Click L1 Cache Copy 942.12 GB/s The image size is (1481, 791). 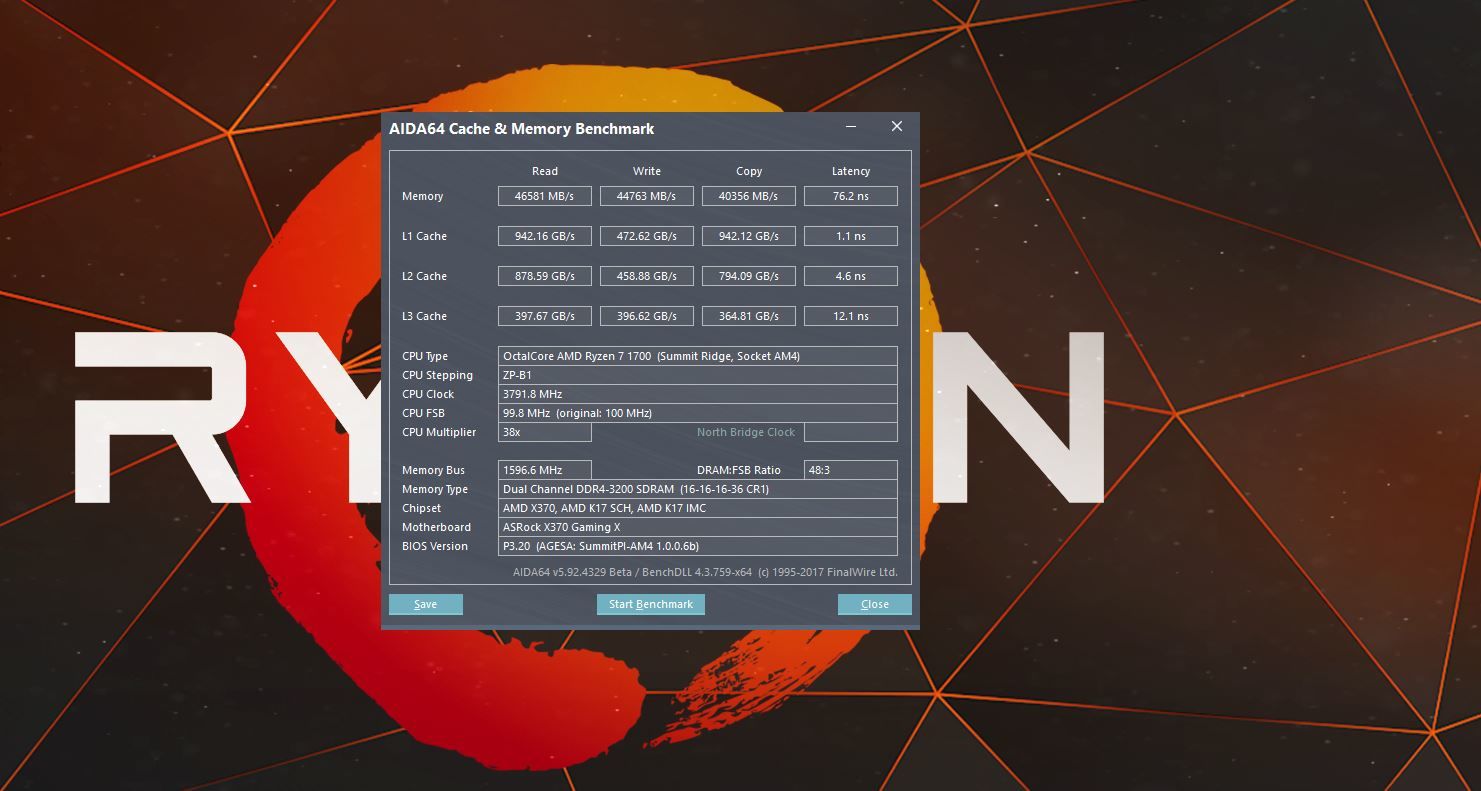click(x=749, y=236)
